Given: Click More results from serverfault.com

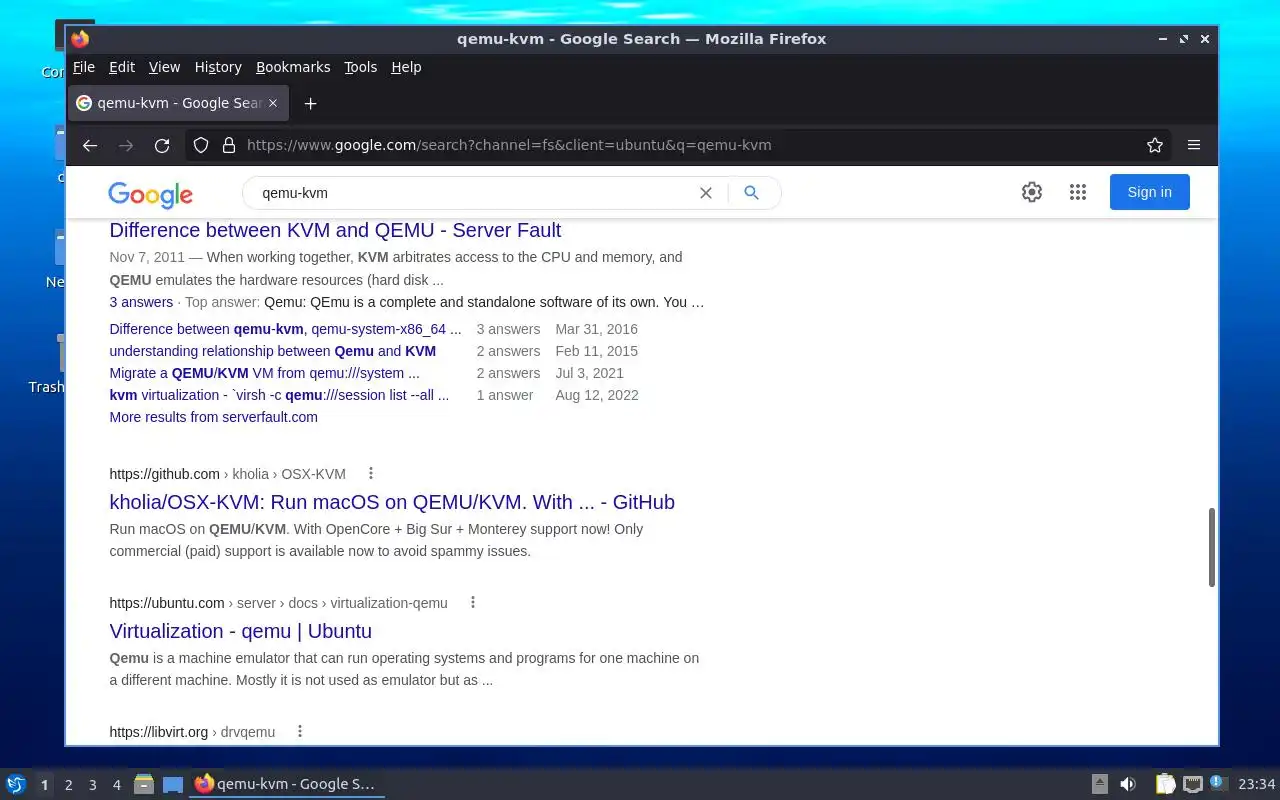Looking at the screenshot, I should point(213,417).
